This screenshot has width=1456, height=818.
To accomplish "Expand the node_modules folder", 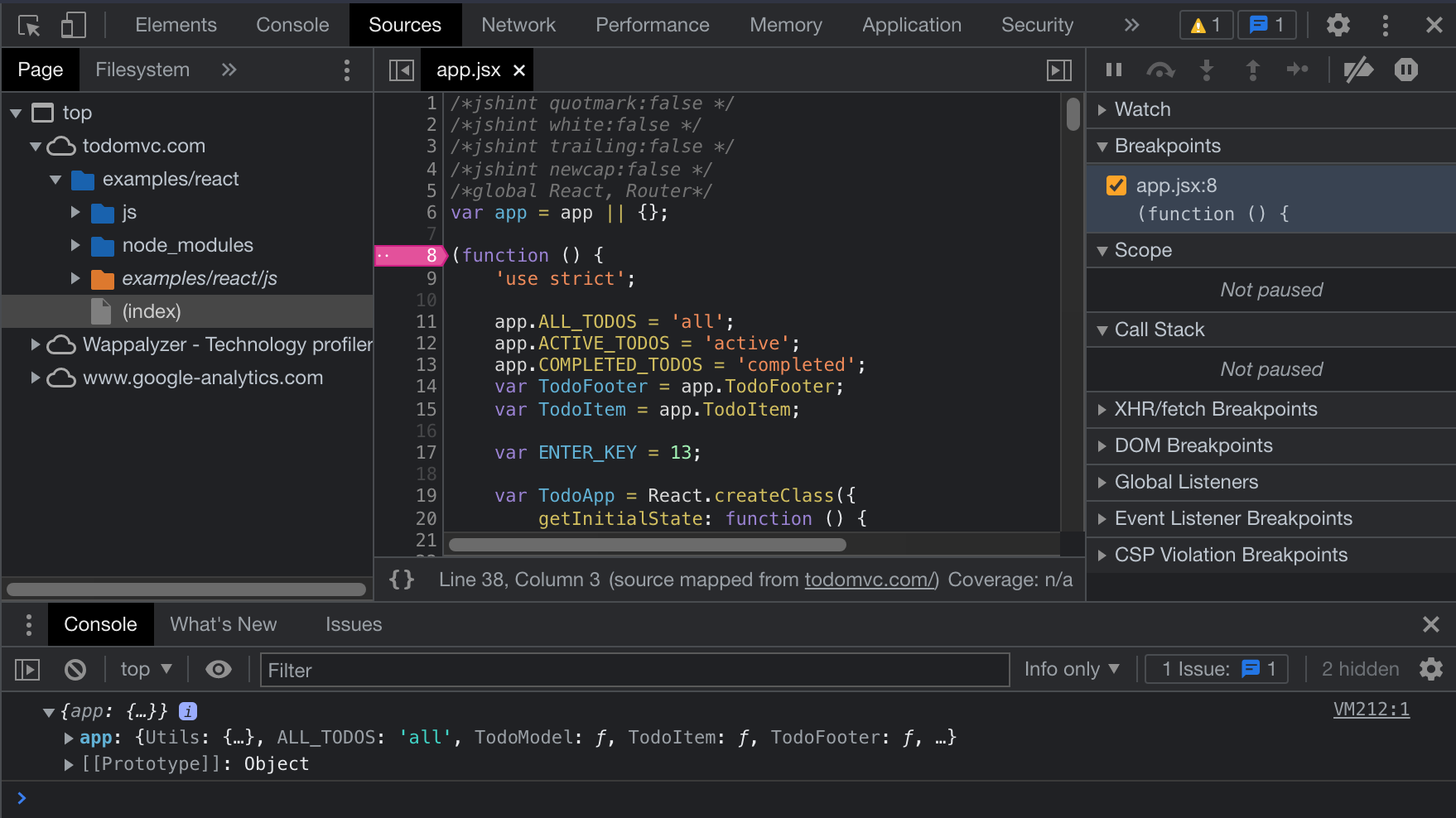I will pos(75,245).
